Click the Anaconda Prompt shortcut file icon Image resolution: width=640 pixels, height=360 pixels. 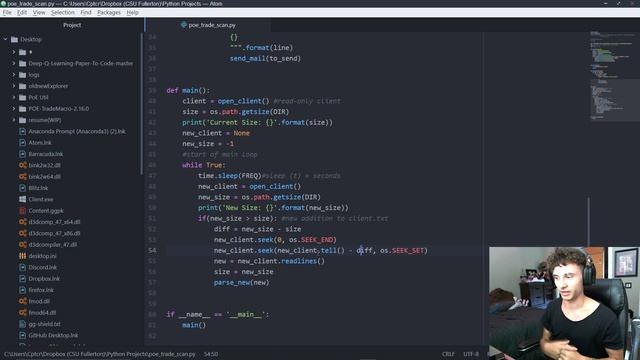(x=22, y=131)
